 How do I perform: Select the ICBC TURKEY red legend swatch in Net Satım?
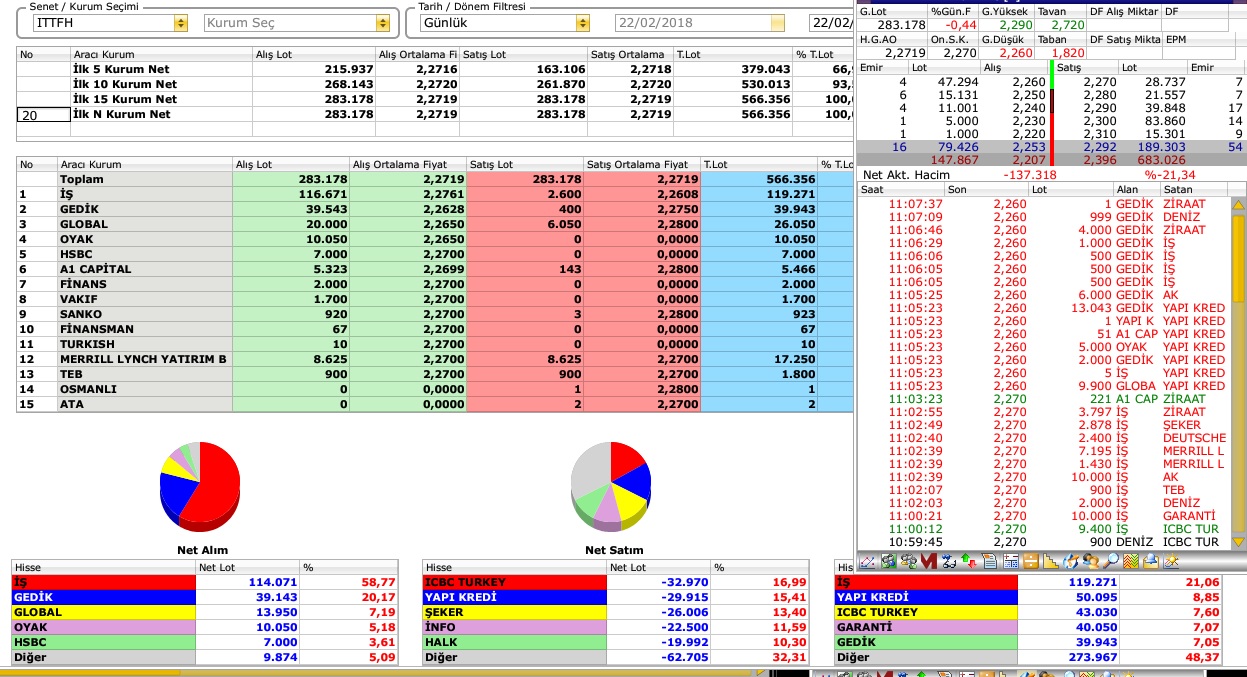coord(515,582)
